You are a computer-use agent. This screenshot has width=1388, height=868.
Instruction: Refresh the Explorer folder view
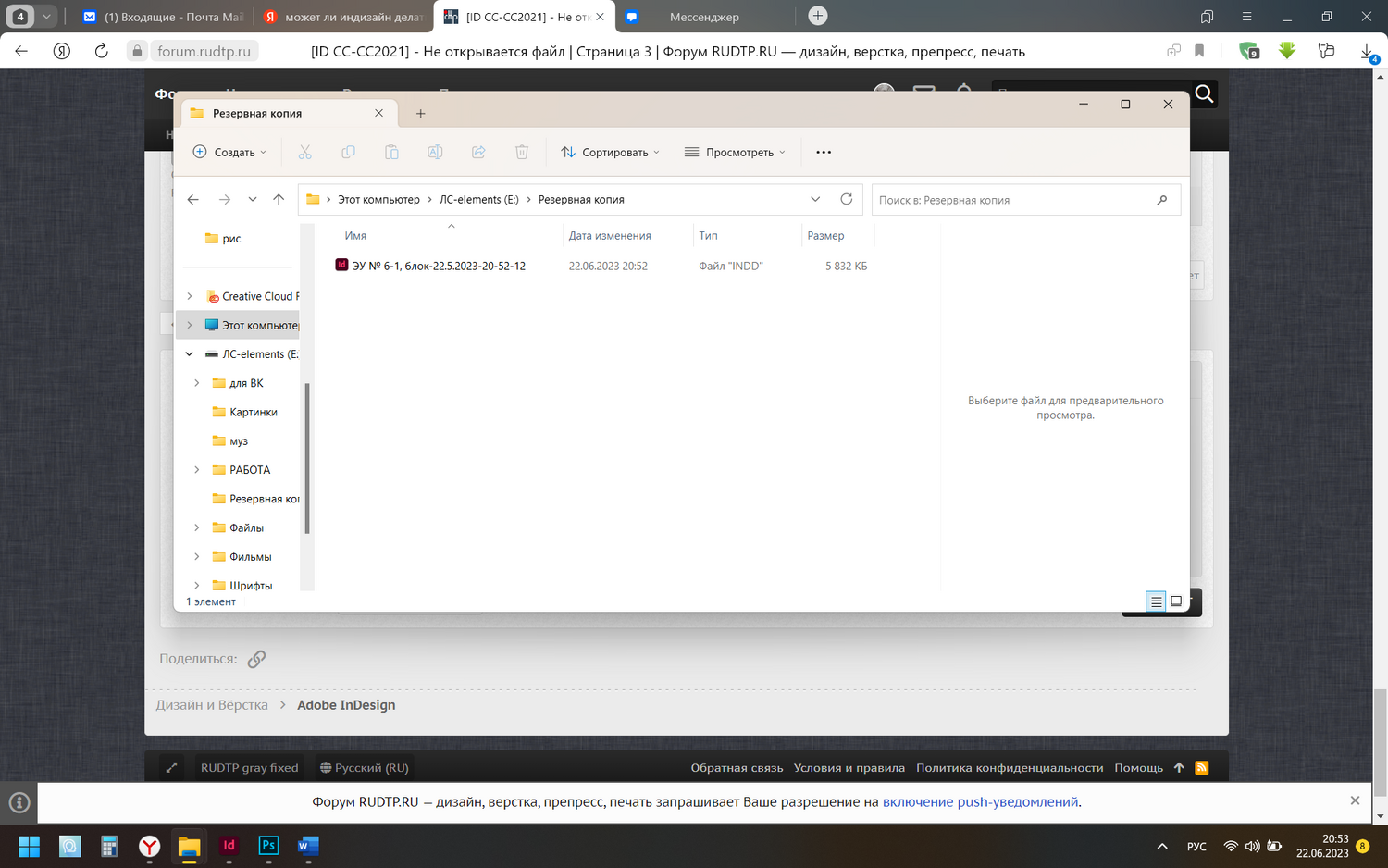coord(846,199)
